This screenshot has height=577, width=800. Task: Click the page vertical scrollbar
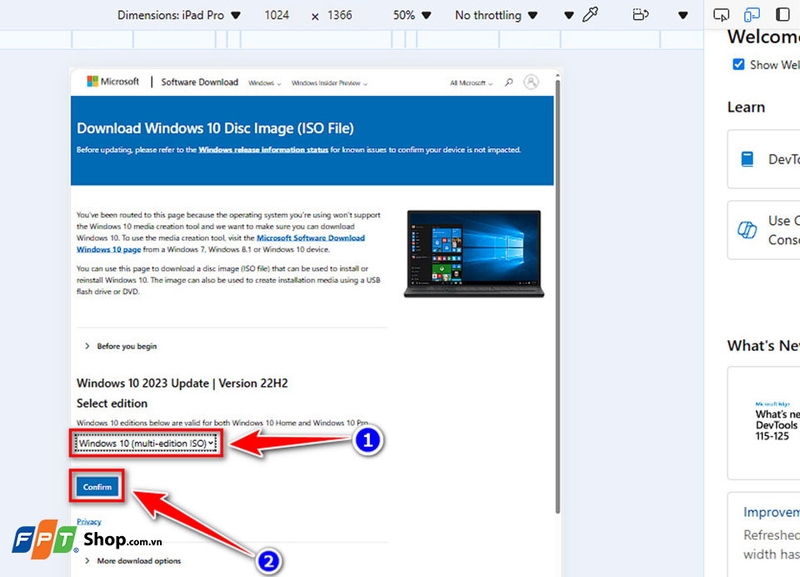pyautogui.click(x=558, y=296)
